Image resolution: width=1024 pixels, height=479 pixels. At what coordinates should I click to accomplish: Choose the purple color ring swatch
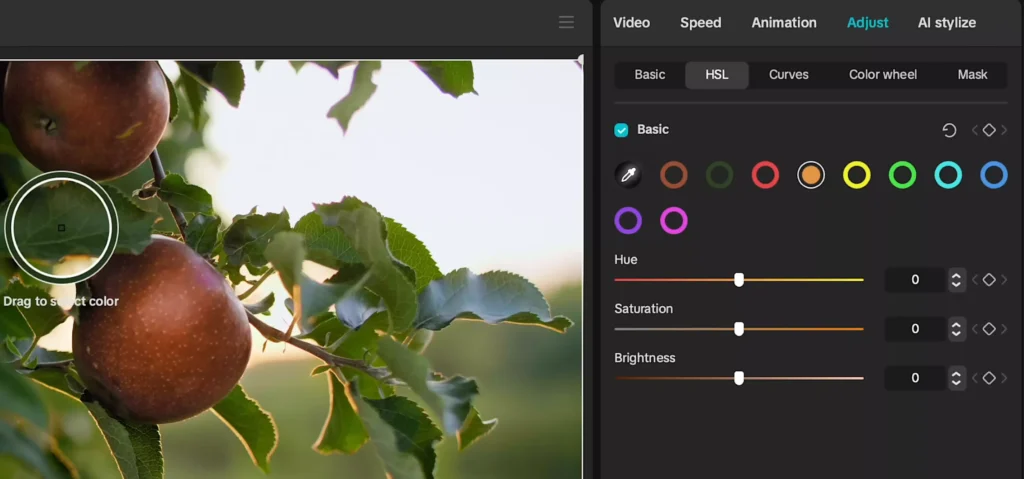click(x=628, y=221)
